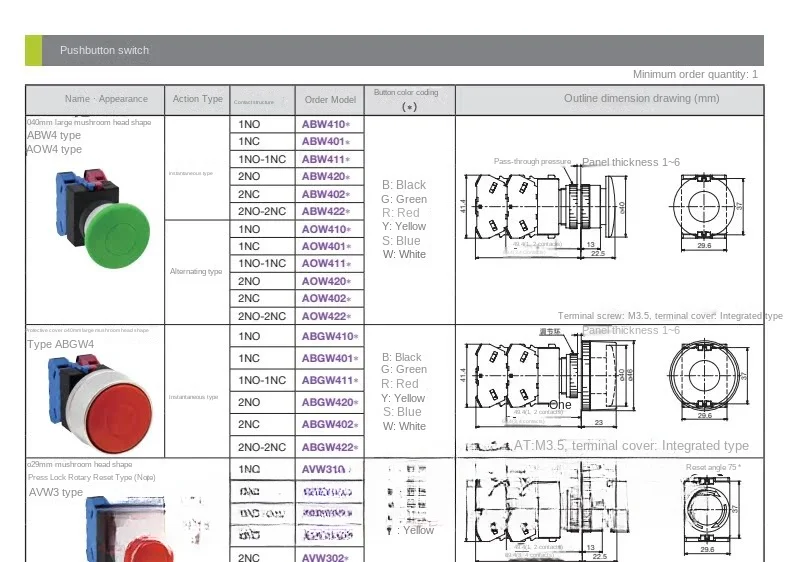The height and width of the screenshot is (562, 790).
Task: Click R: Red in ABGW4 color codes
Action: 400,384
